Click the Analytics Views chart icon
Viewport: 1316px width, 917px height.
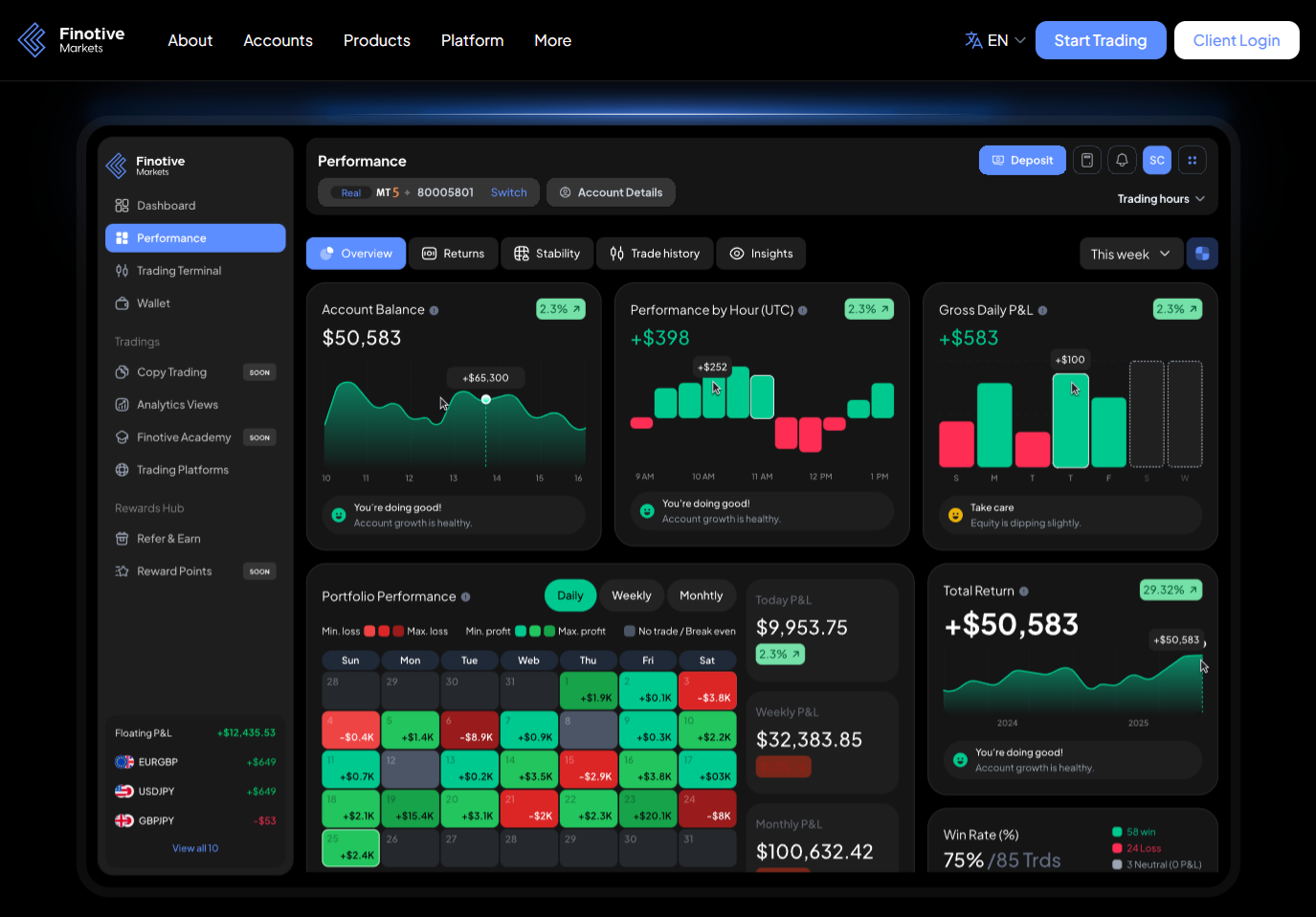pos(122,405)
